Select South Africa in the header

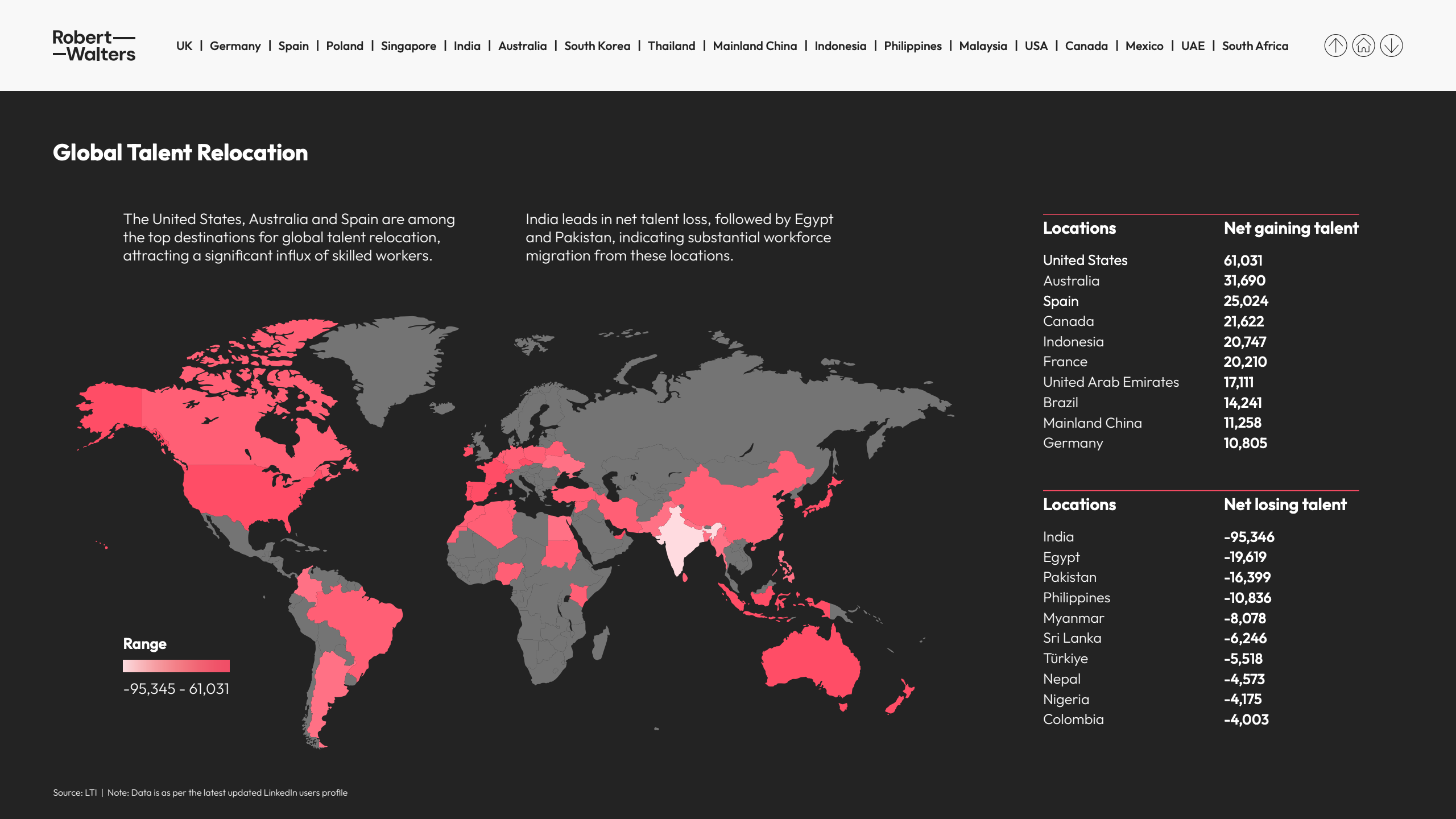coord(1255,45)
